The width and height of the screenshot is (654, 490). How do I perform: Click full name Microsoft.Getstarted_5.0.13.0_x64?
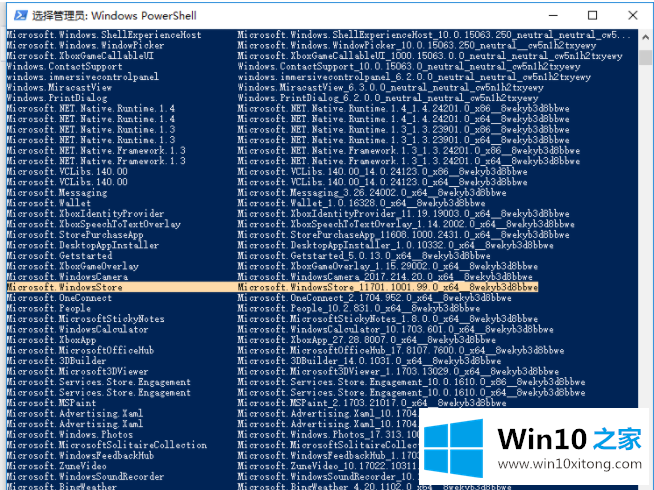[x=364, y=256]
